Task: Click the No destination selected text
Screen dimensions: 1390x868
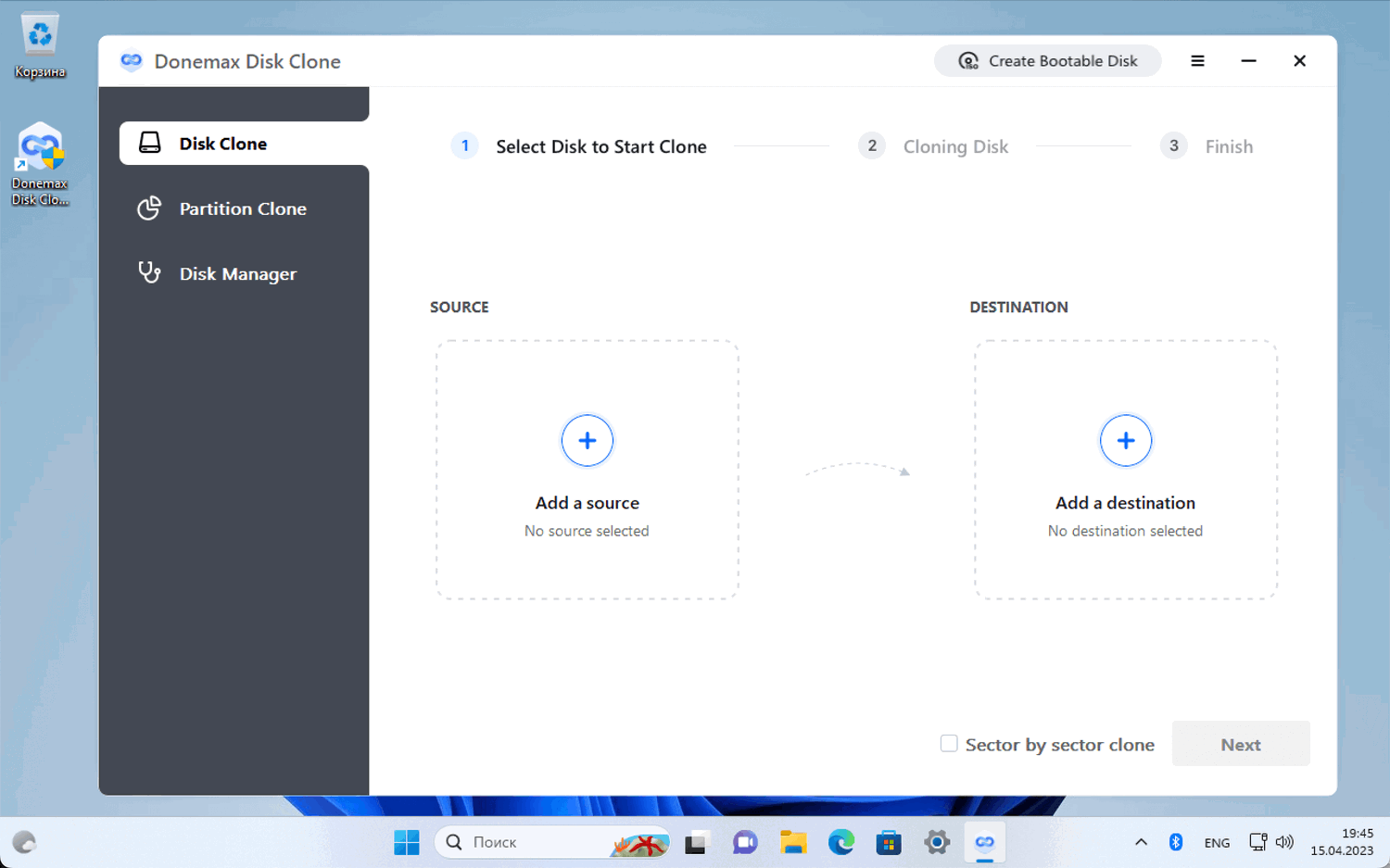Action: tap(1125, 531)
